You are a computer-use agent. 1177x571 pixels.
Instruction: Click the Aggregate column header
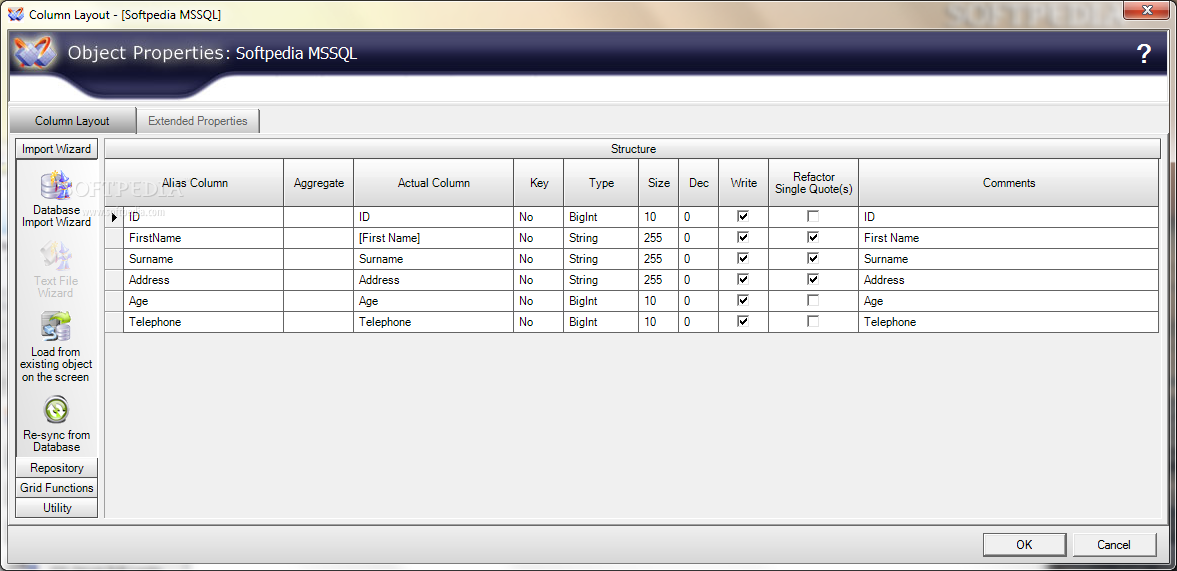point(318,182)
